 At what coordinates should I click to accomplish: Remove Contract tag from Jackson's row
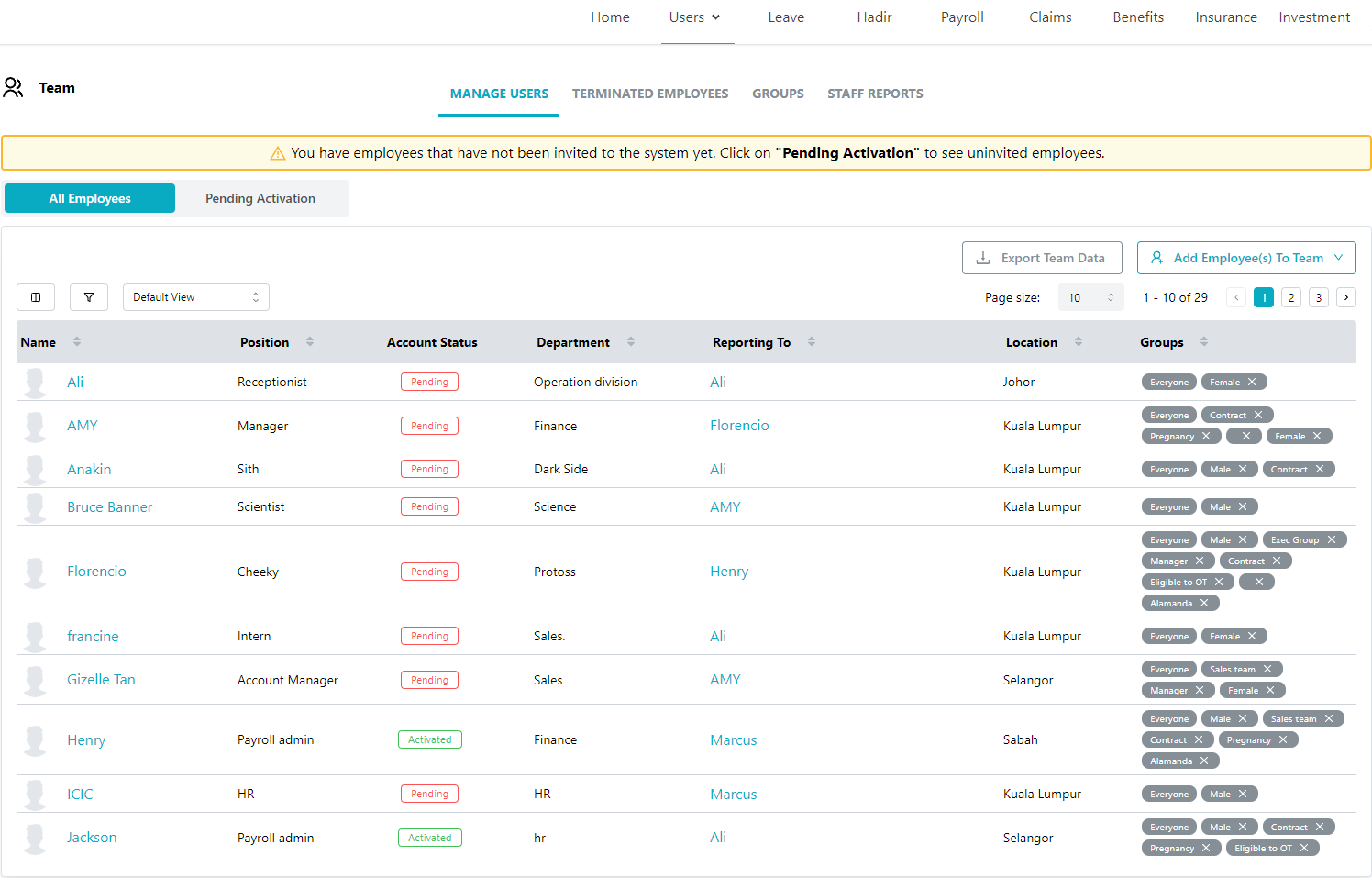coord(1320,827)
